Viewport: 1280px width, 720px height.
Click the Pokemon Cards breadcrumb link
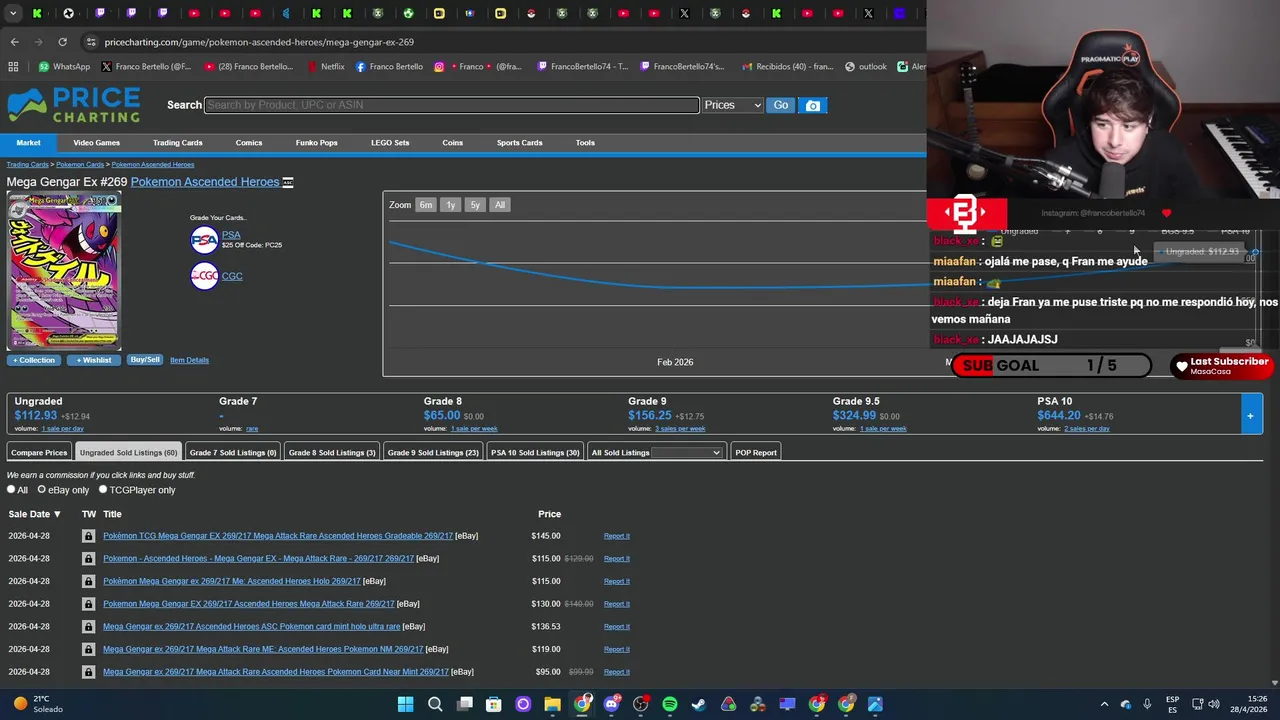tap(80, 164)
